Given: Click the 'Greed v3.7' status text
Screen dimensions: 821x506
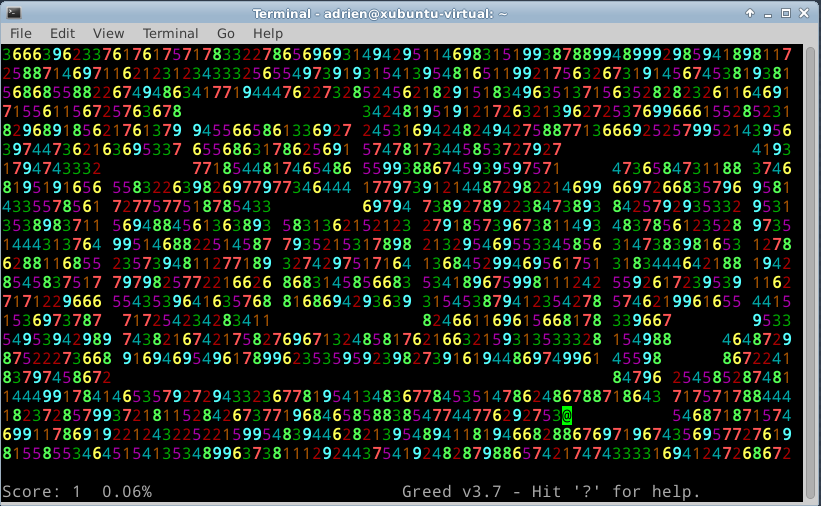Looking at the screenshot, I should 451,491.
